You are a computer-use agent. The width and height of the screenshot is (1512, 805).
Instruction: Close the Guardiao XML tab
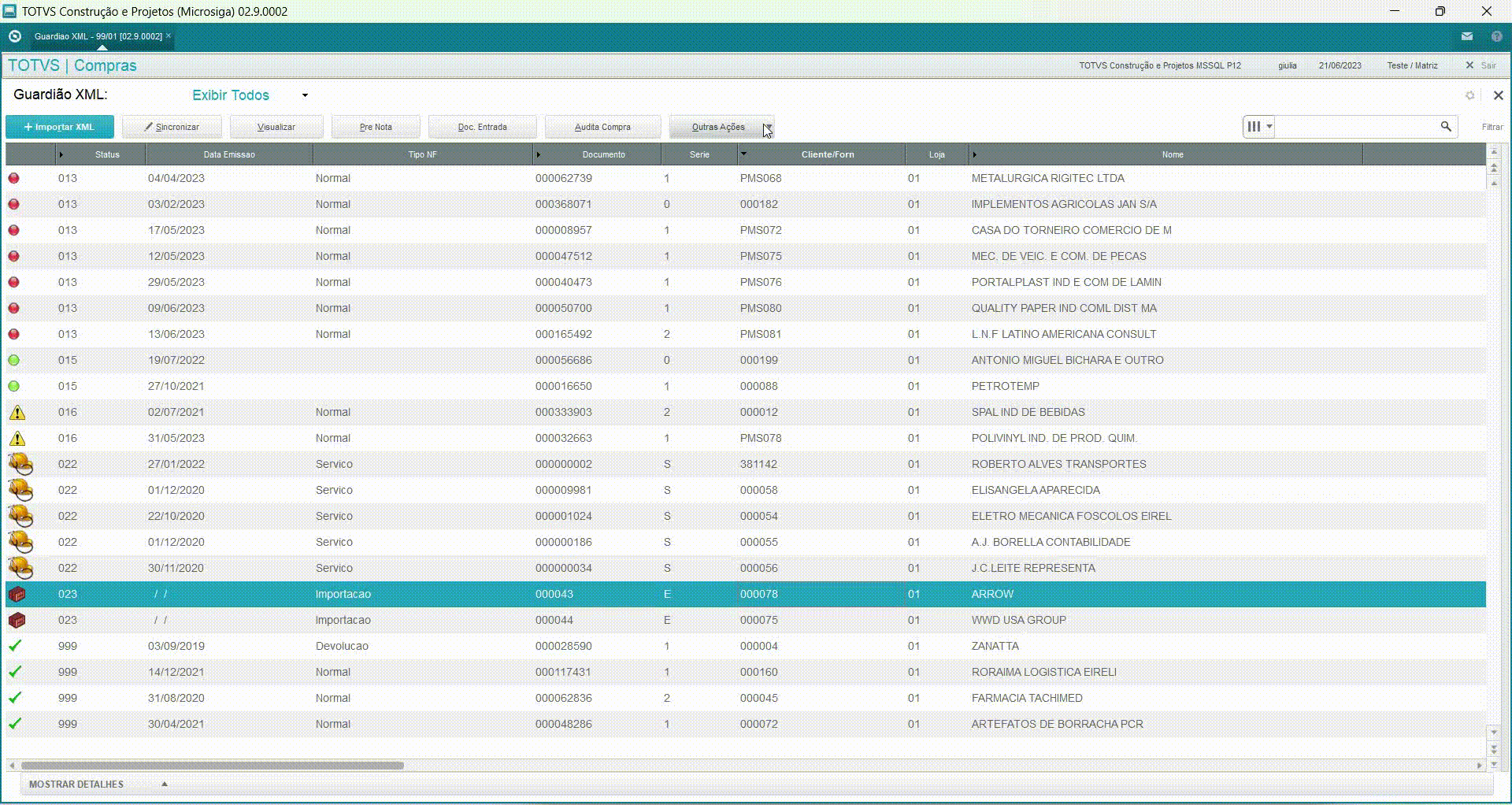click(169, 35)
